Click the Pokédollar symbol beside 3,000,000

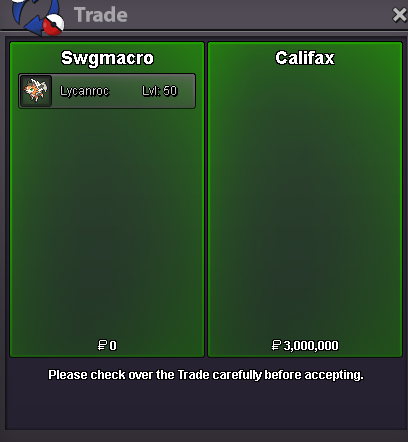(276, 345)
